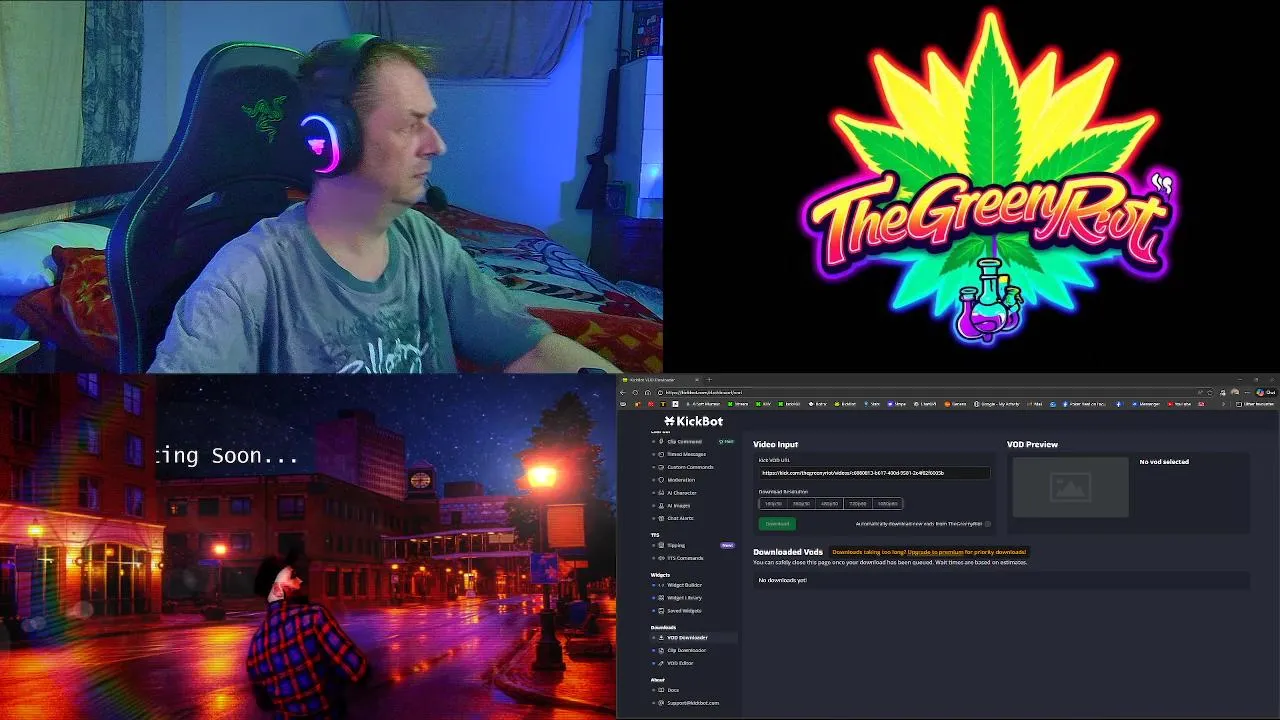Open Tipping under TTS section
Screen dimensions: 1280x720
pyautogui.click(x=676, y=545)
